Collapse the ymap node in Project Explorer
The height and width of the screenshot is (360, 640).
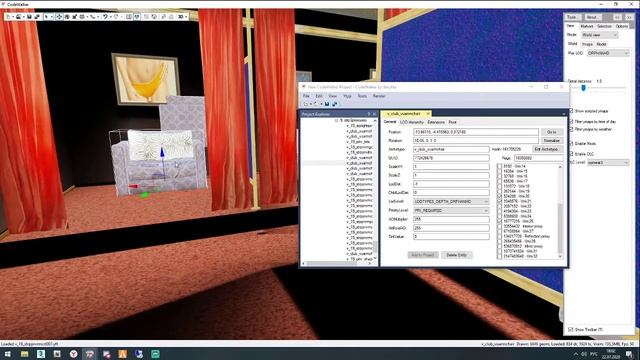pos(336,121)
